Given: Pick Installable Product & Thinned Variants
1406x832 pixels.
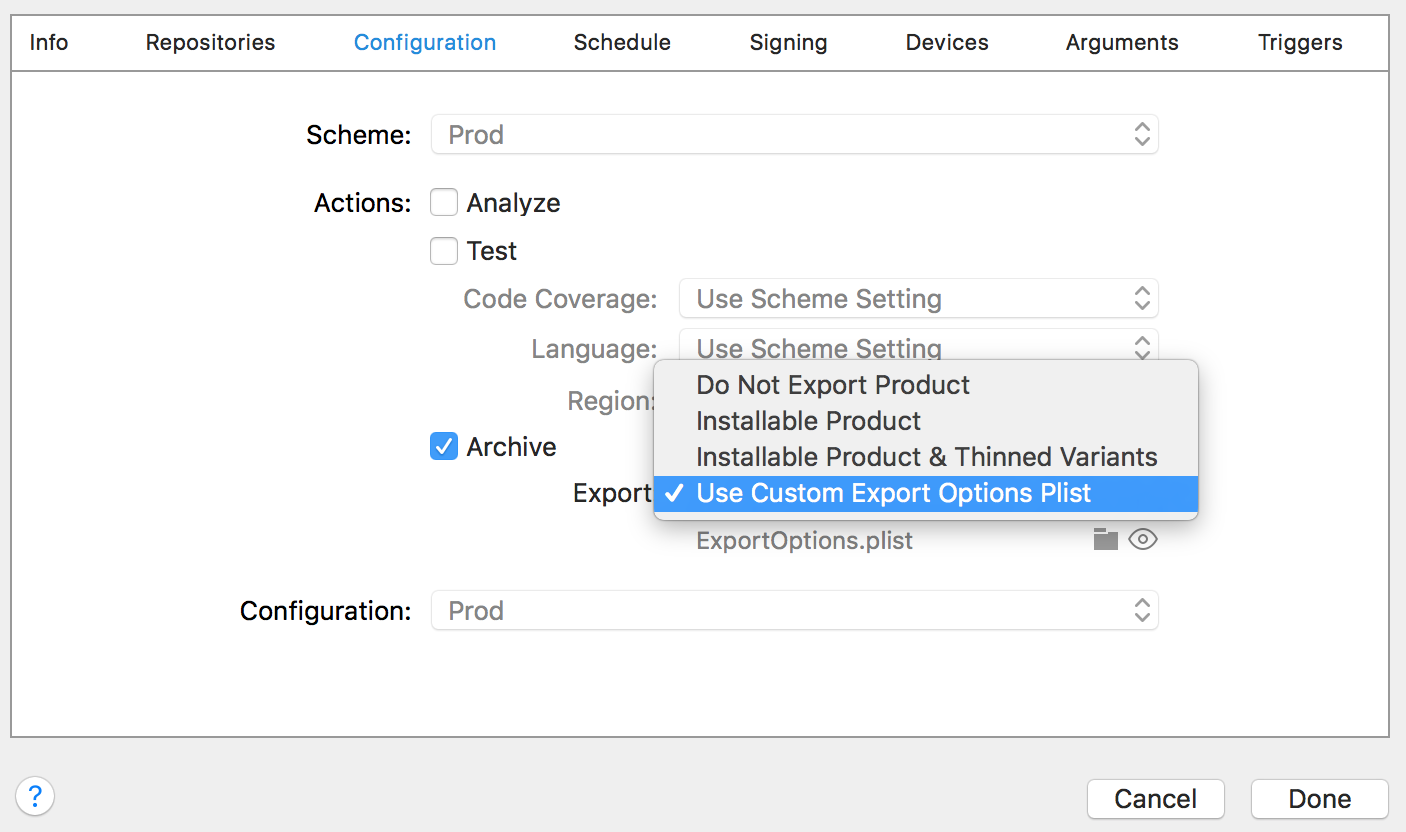Looking at the screenshot, I should 926,457.
